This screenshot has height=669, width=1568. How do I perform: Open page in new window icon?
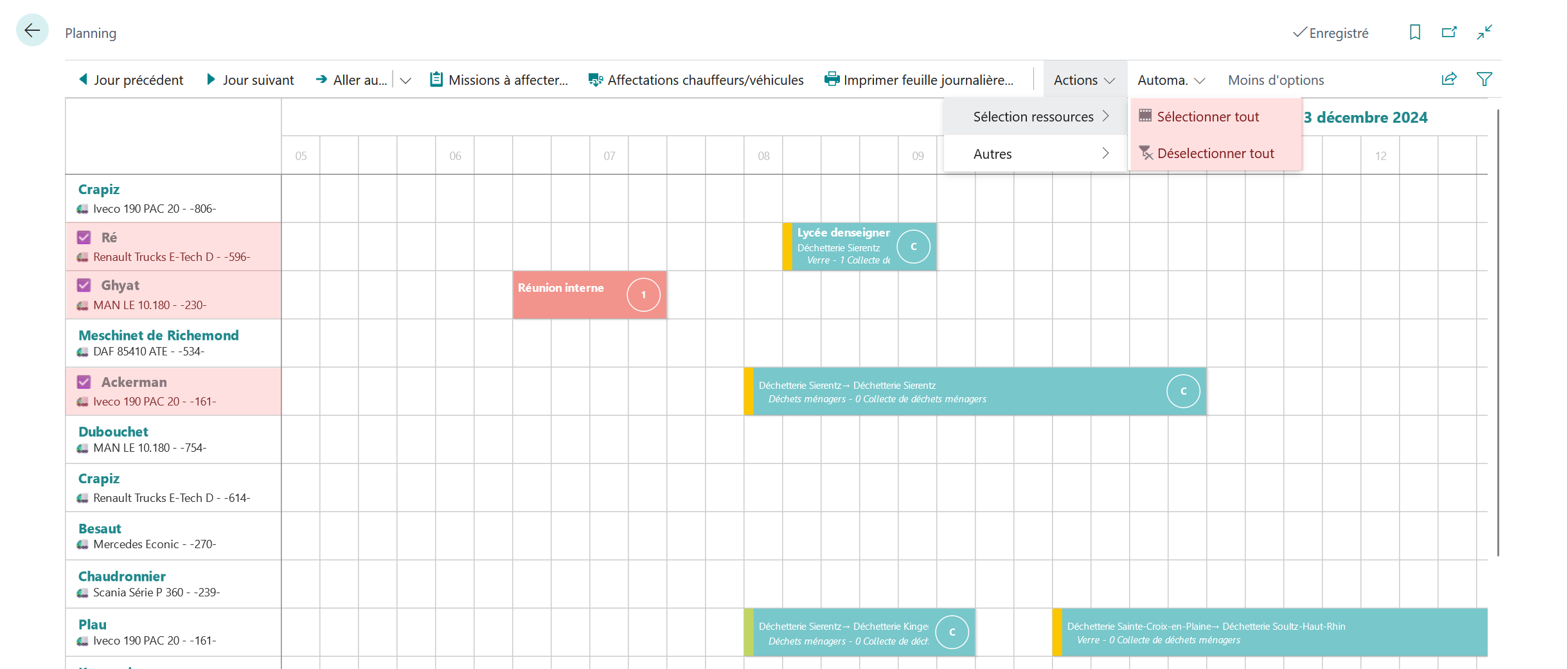click(1449, 32)
